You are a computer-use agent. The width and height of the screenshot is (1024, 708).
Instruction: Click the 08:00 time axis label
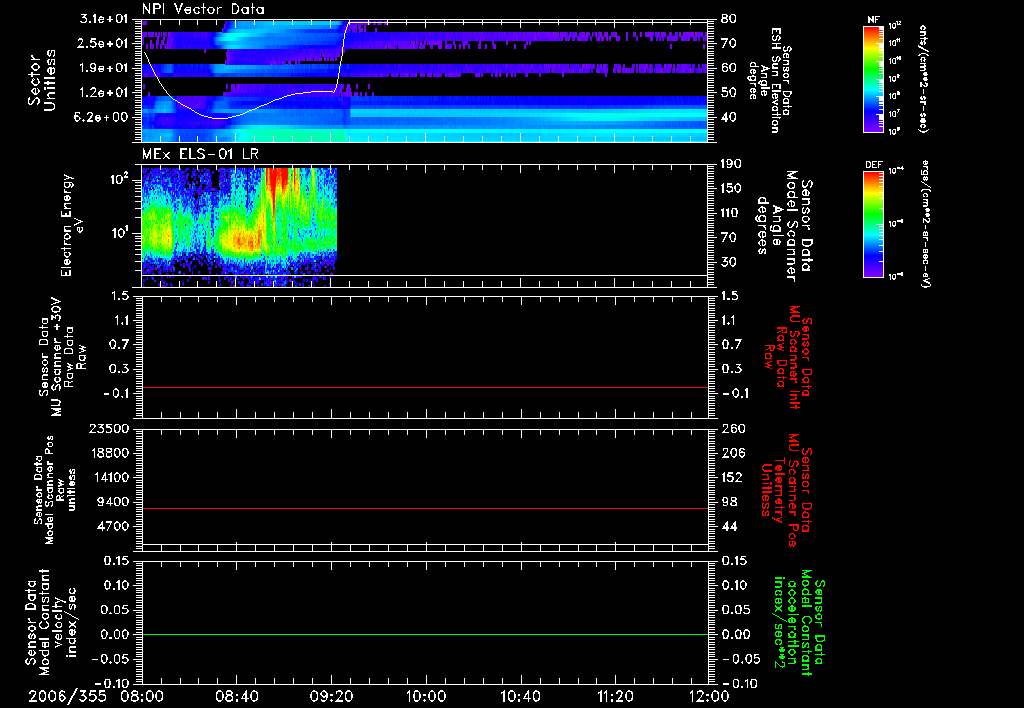(142, 696)
